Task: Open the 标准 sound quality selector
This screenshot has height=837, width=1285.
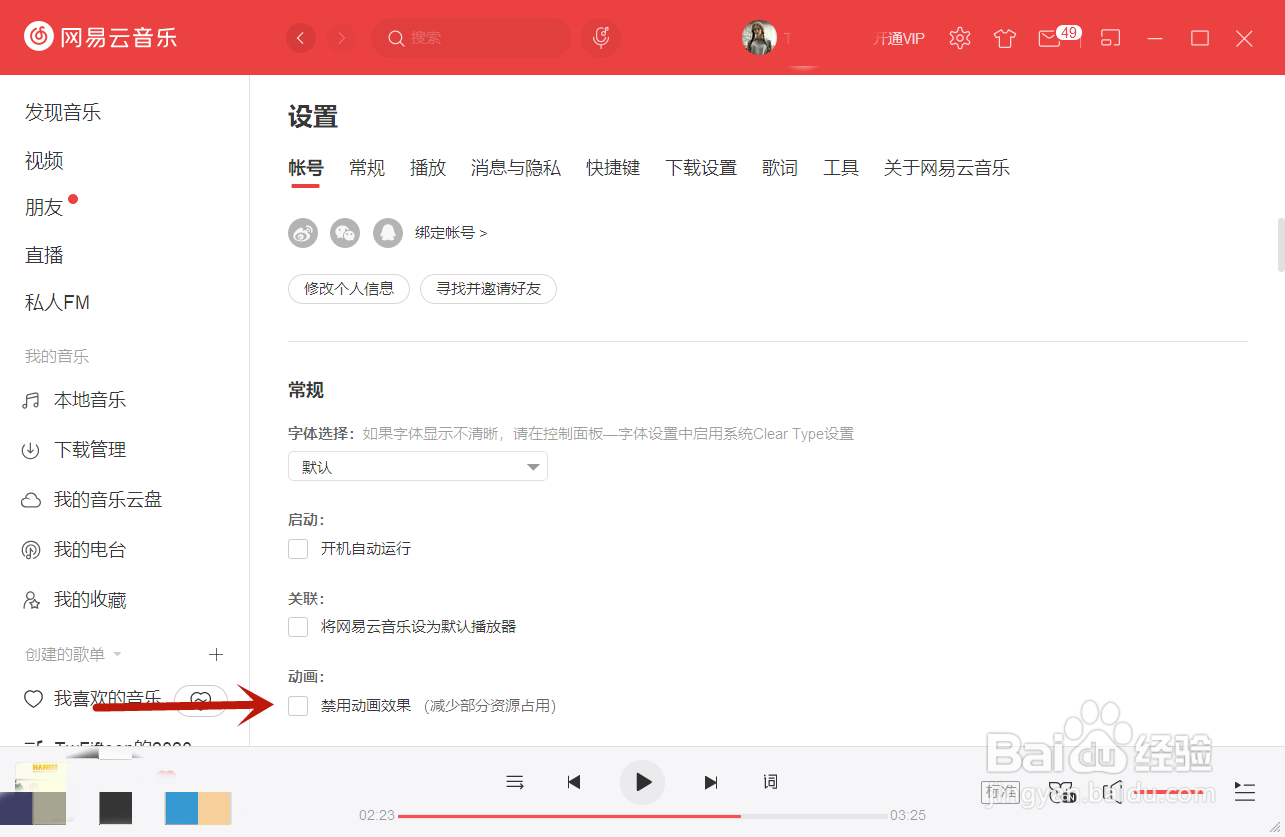Action: [x=1000, y=792]
